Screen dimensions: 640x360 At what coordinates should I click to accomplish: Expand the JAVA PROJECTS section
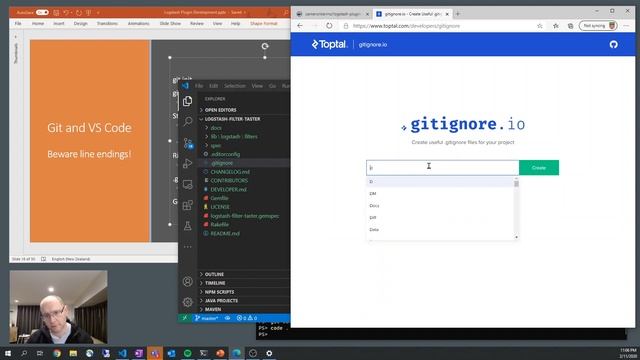(x=221, y=300)
